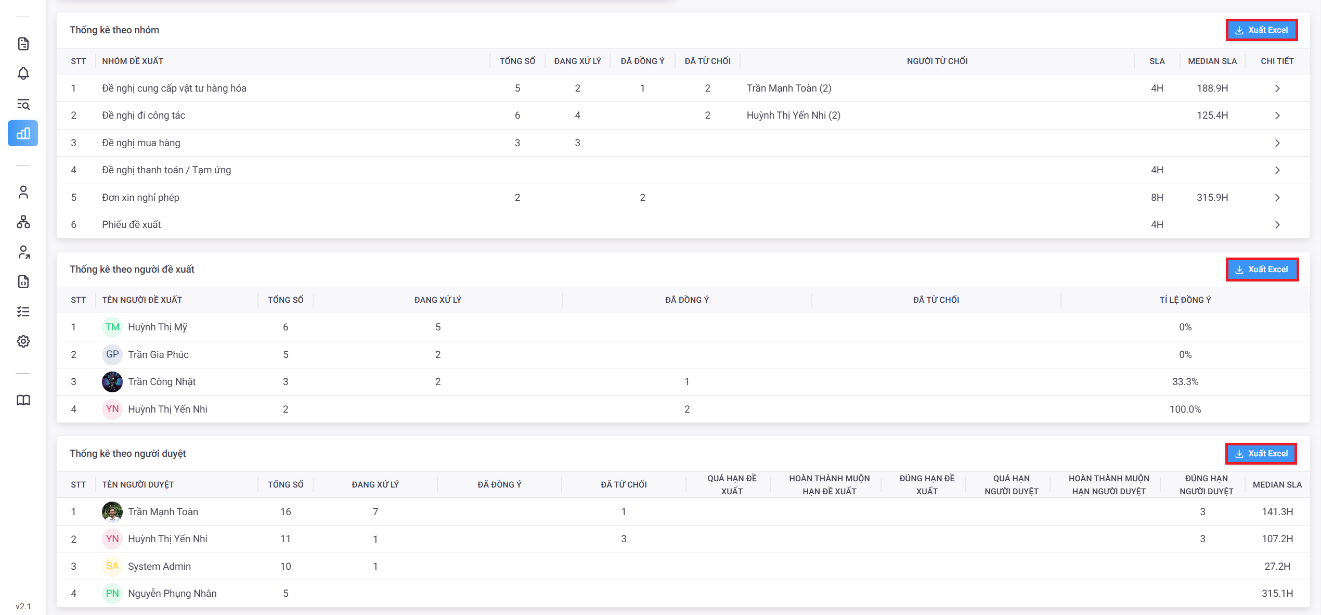Open the organization hierarchy icon

click(23, 222)
